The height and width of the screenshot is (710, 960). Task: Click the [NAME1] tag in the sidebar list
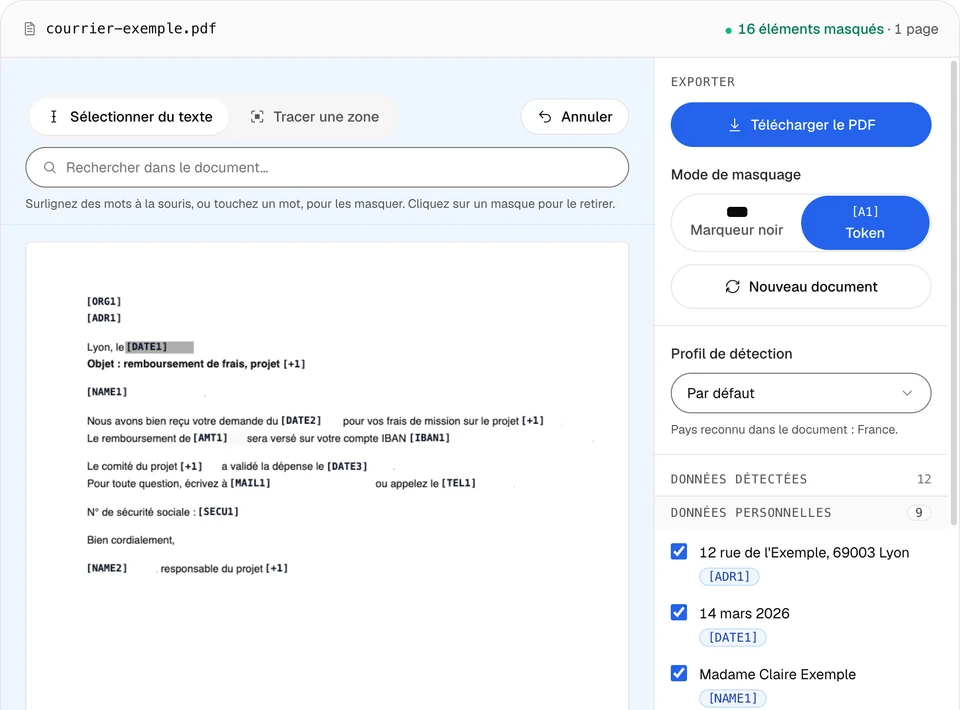click(x=732, y=698)
